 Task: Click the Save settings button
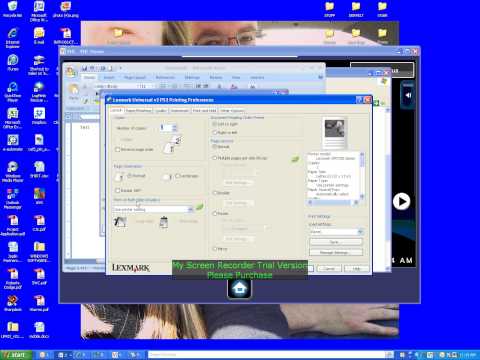336,242
